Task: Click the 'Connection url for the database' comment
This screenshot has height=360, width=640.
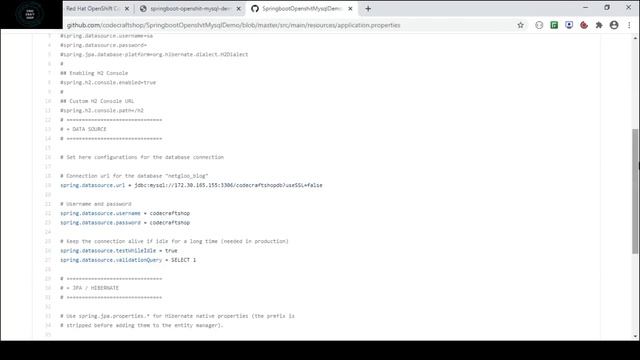Action: tap(134, 176)
